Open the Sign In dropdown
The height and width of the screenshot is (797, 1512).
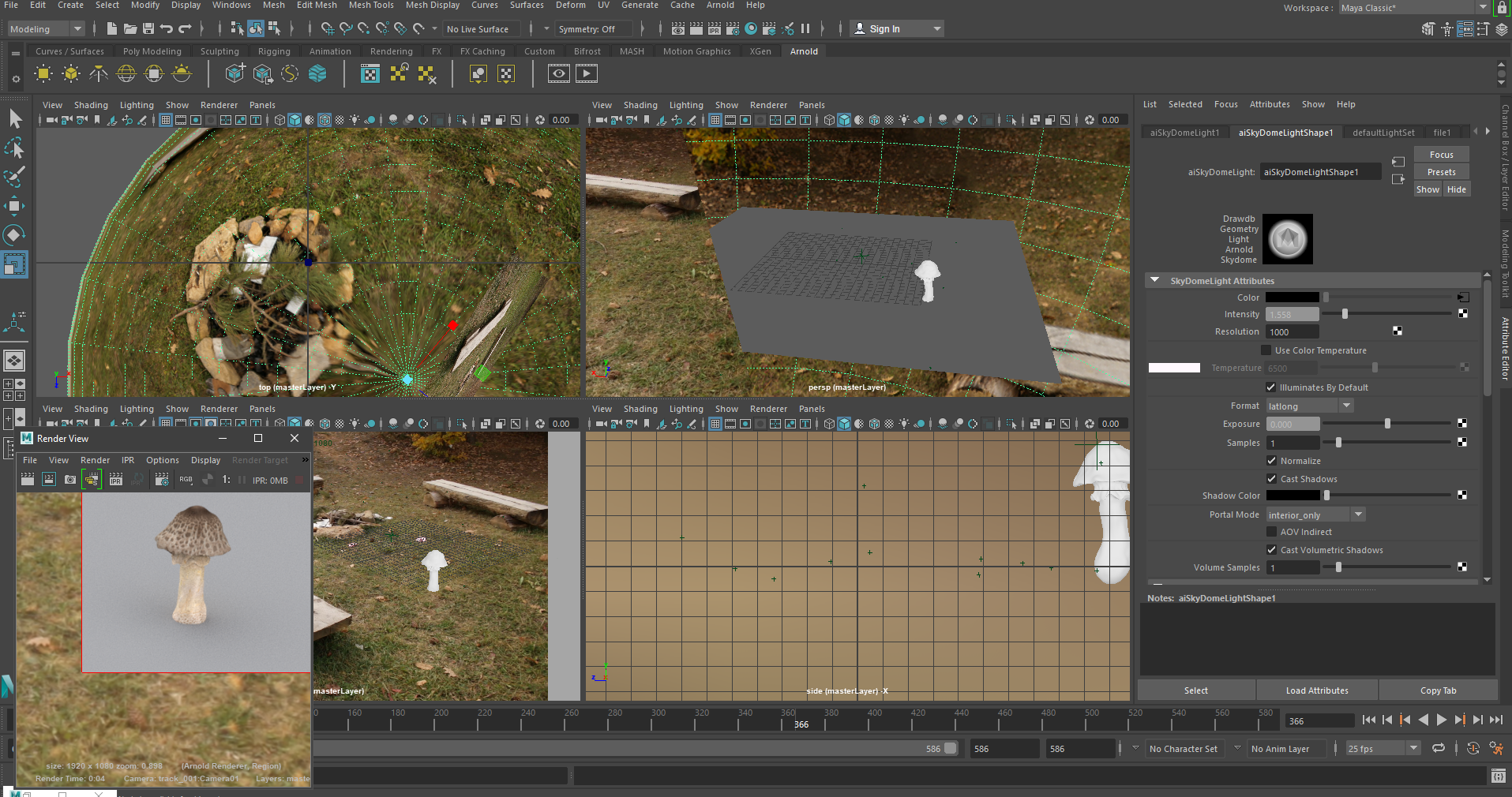(x=899, y=29)
